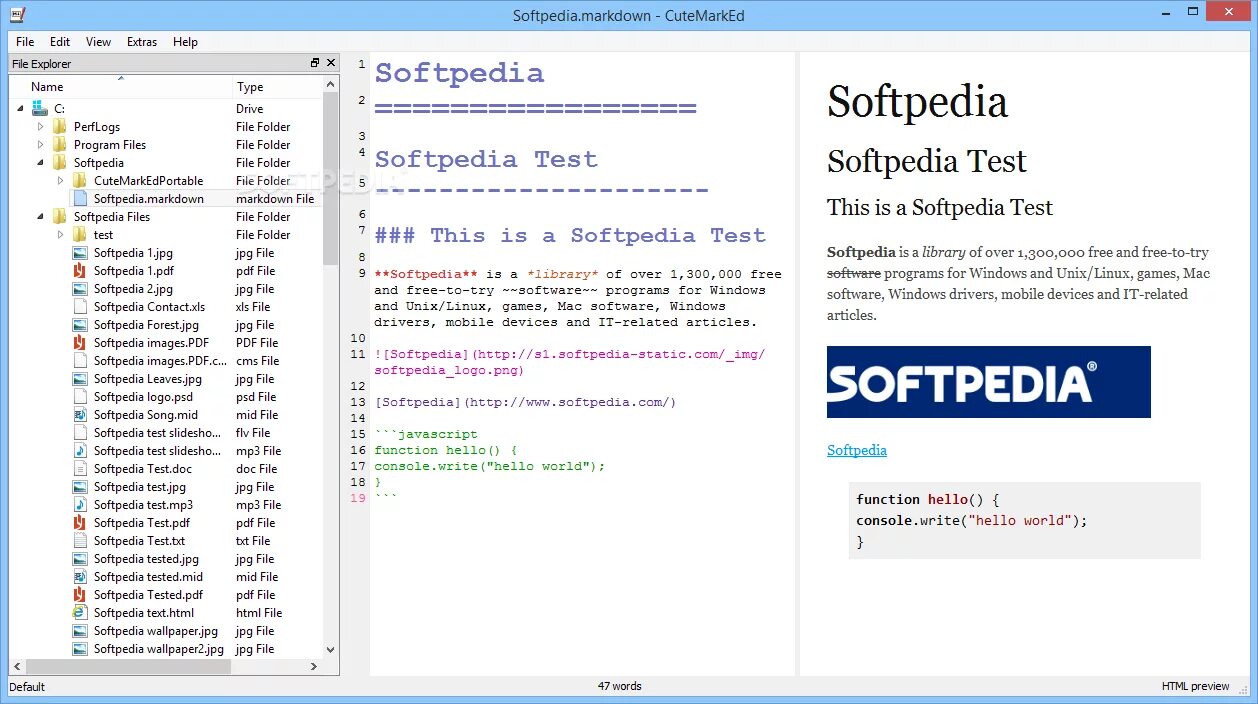1258x704 pixels.
Task: Click the Softpedia wallpaper.jpg image icon
Action: (x=80, y=631)
